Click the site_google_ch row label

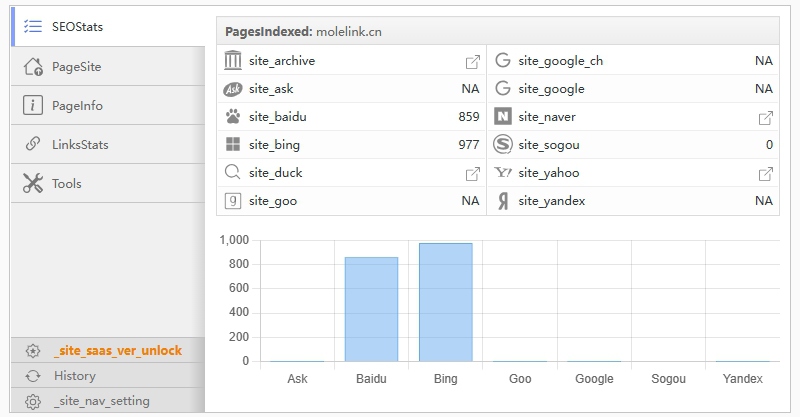click(x=560, y=61)
